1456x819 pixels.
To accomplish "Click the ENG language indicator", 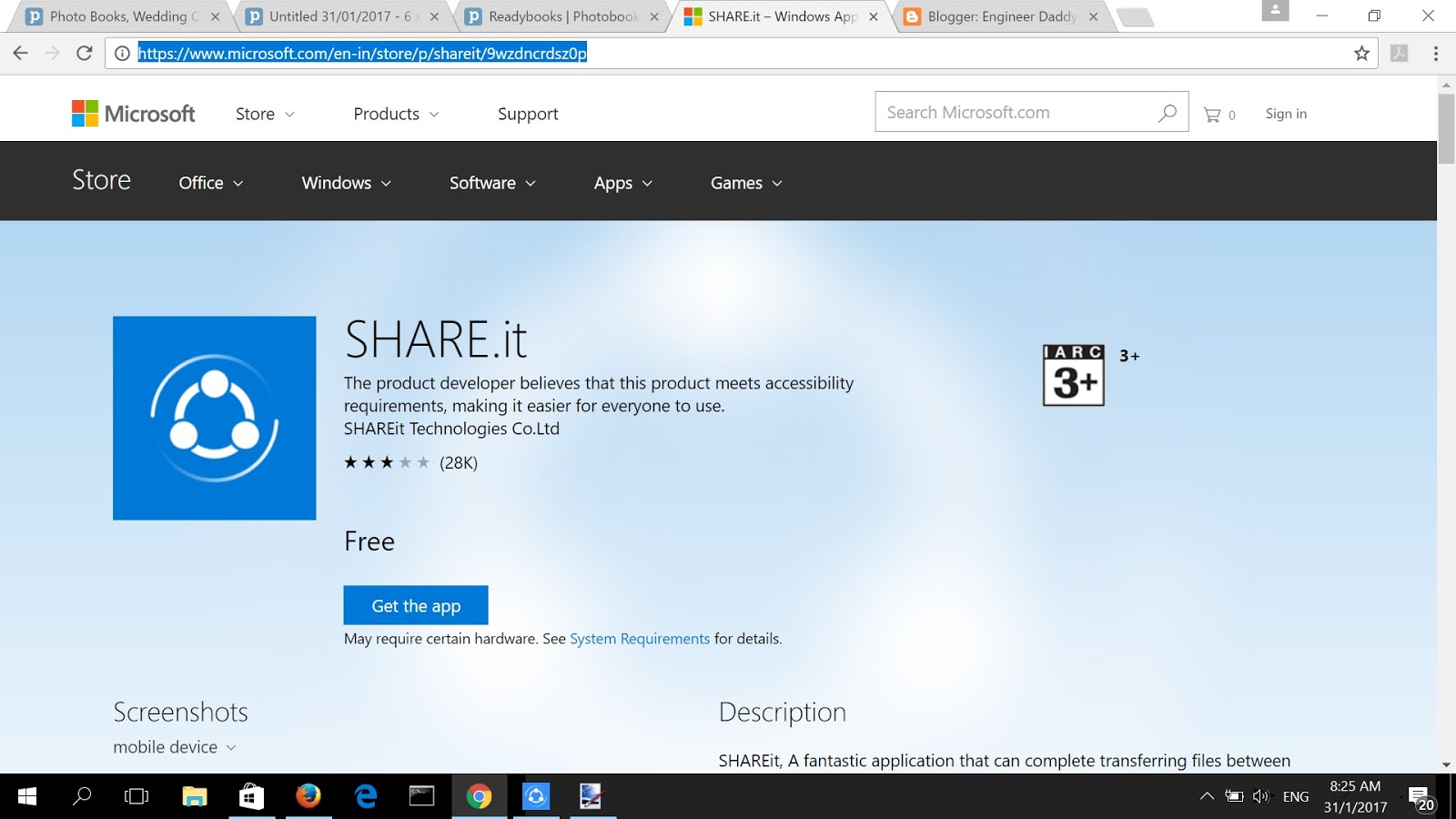I will pyautogui.click(x=1296, y=797).
